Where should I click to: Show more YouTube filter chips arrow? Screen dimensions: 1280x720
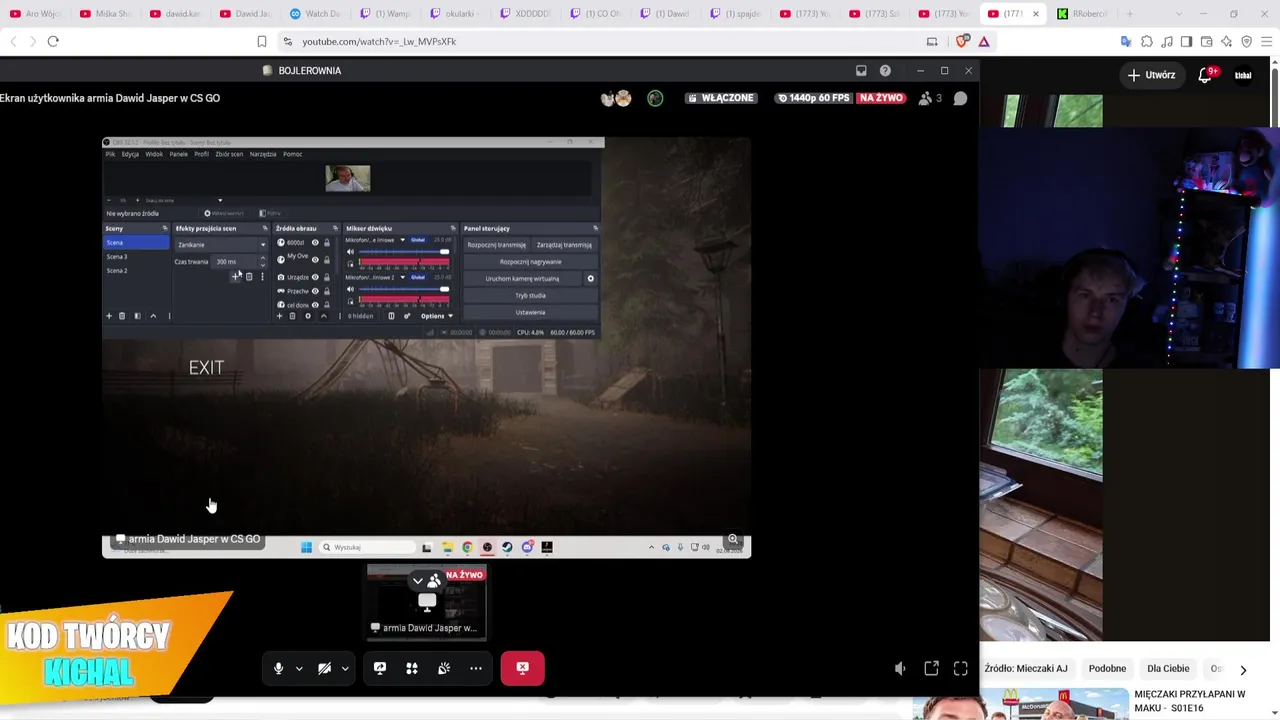pos(1243,669)
